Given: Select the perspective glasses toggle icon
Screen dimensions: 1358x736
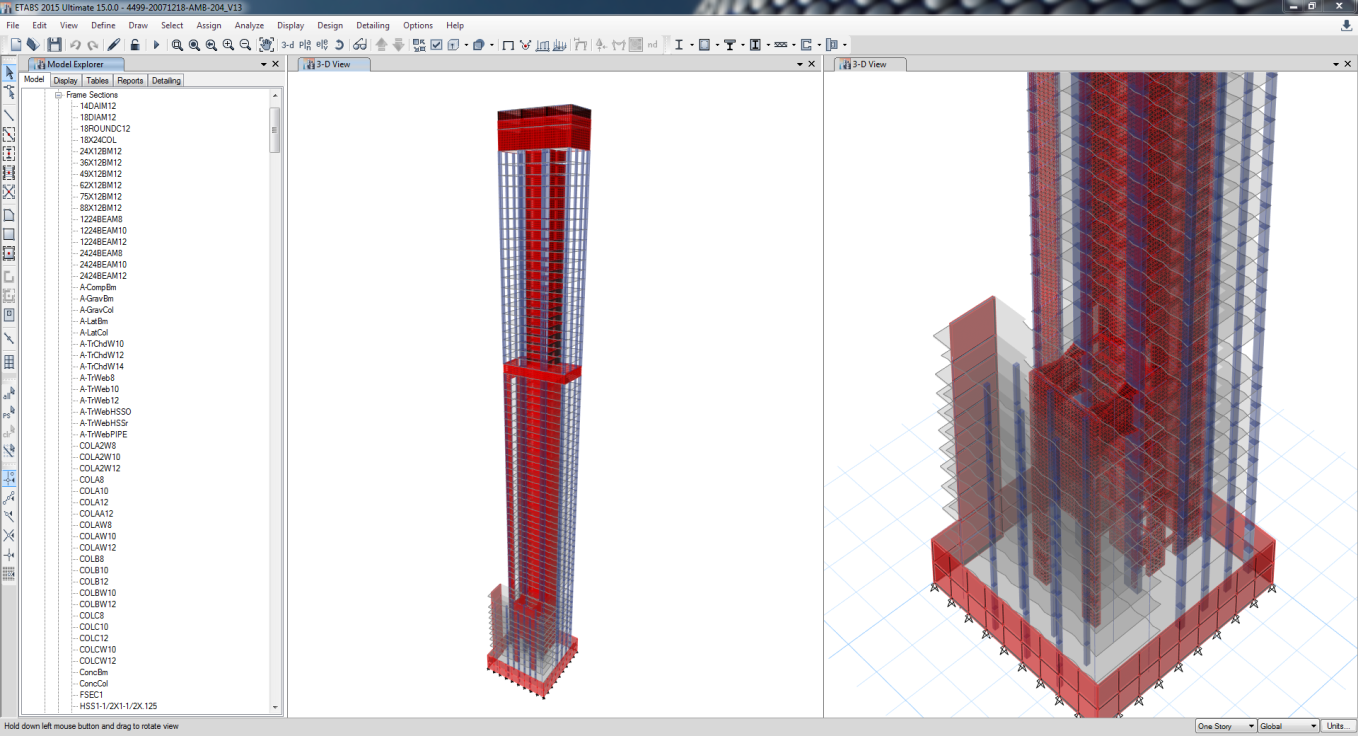Looking at the screenshot, I should (360, 45).
